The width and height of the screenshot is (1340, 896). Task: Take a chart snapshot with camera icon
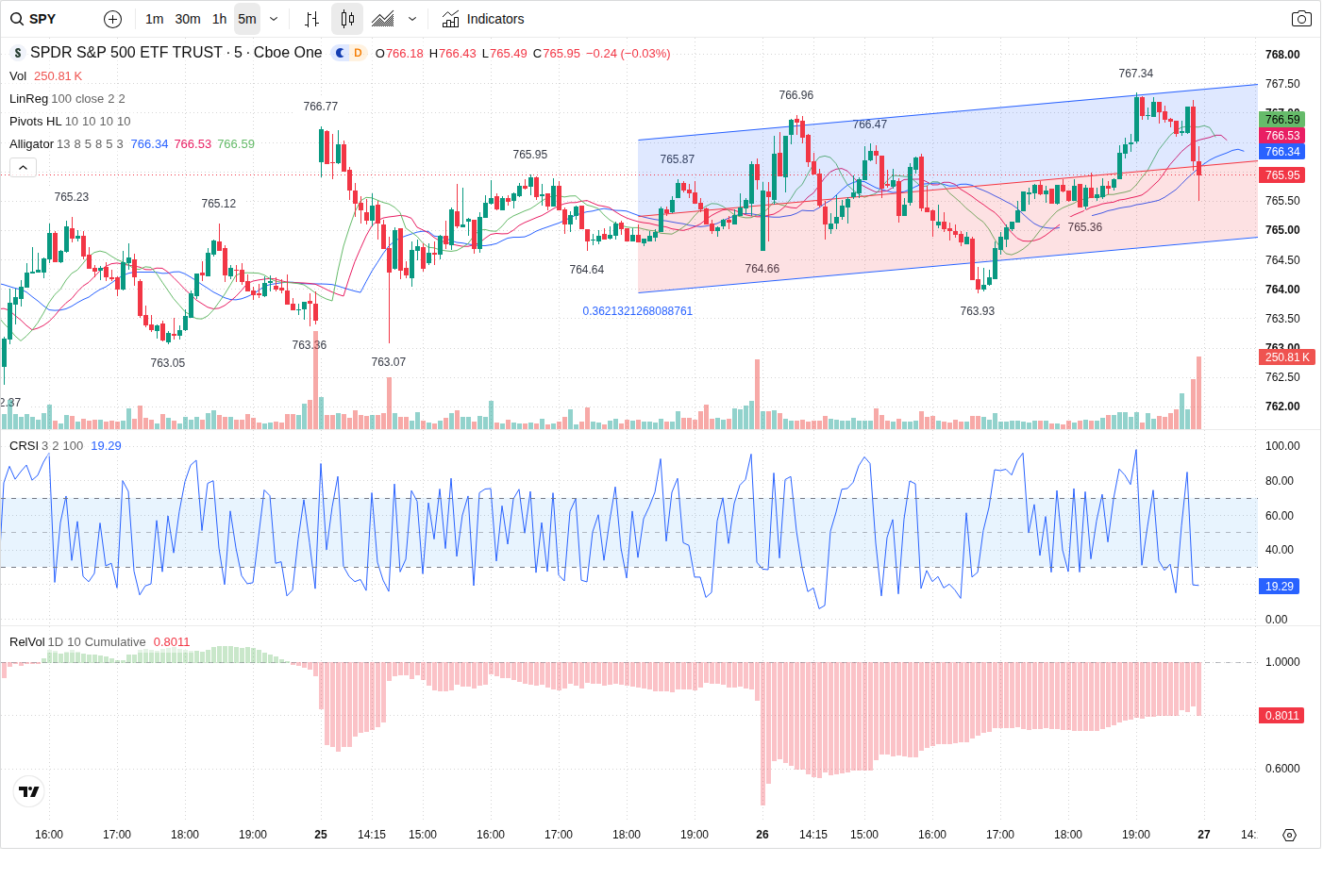tap(1301, 19)
